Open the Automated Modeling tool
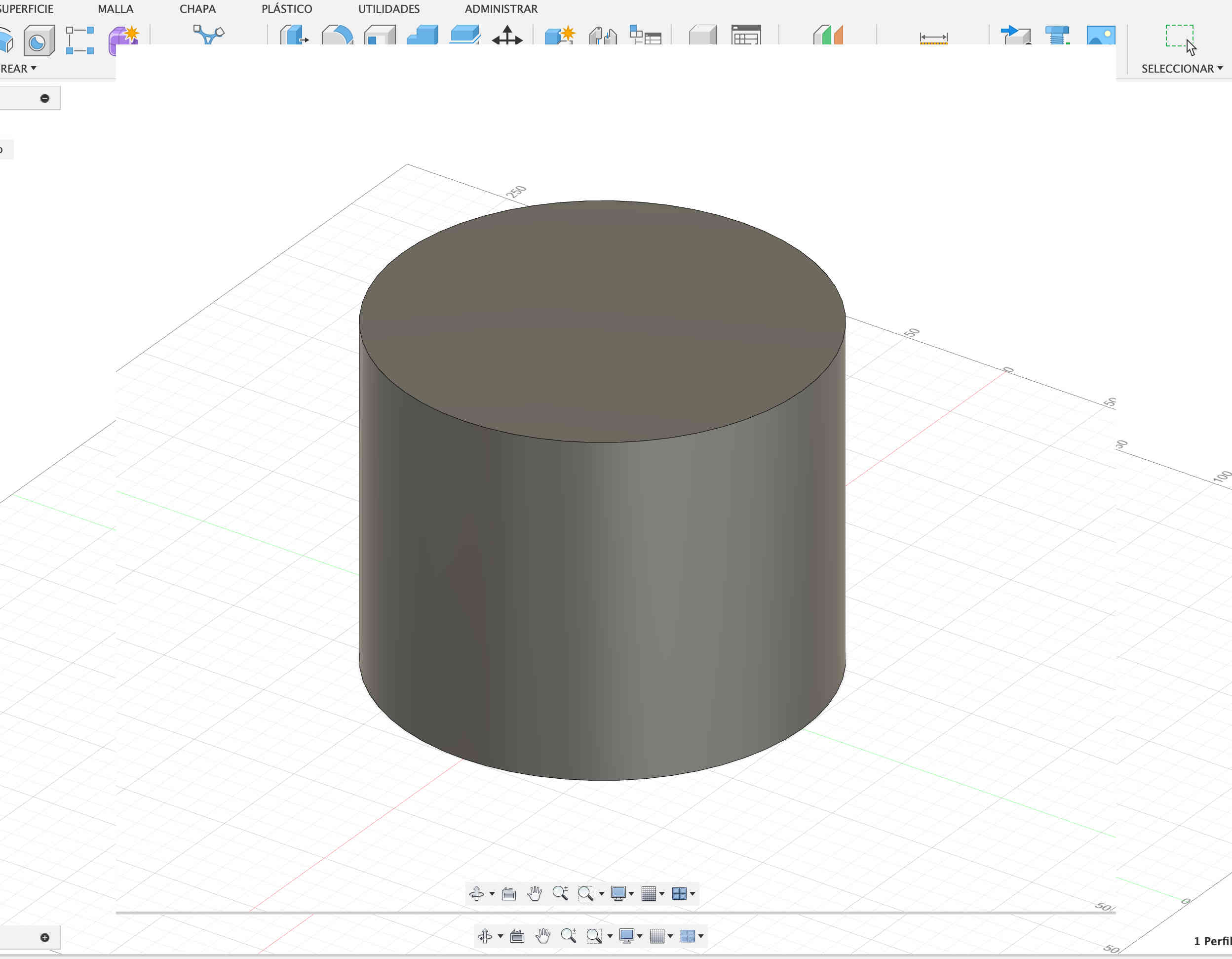Image resolution: width=1232 pixels, height=959 pixels. point(209,34)
